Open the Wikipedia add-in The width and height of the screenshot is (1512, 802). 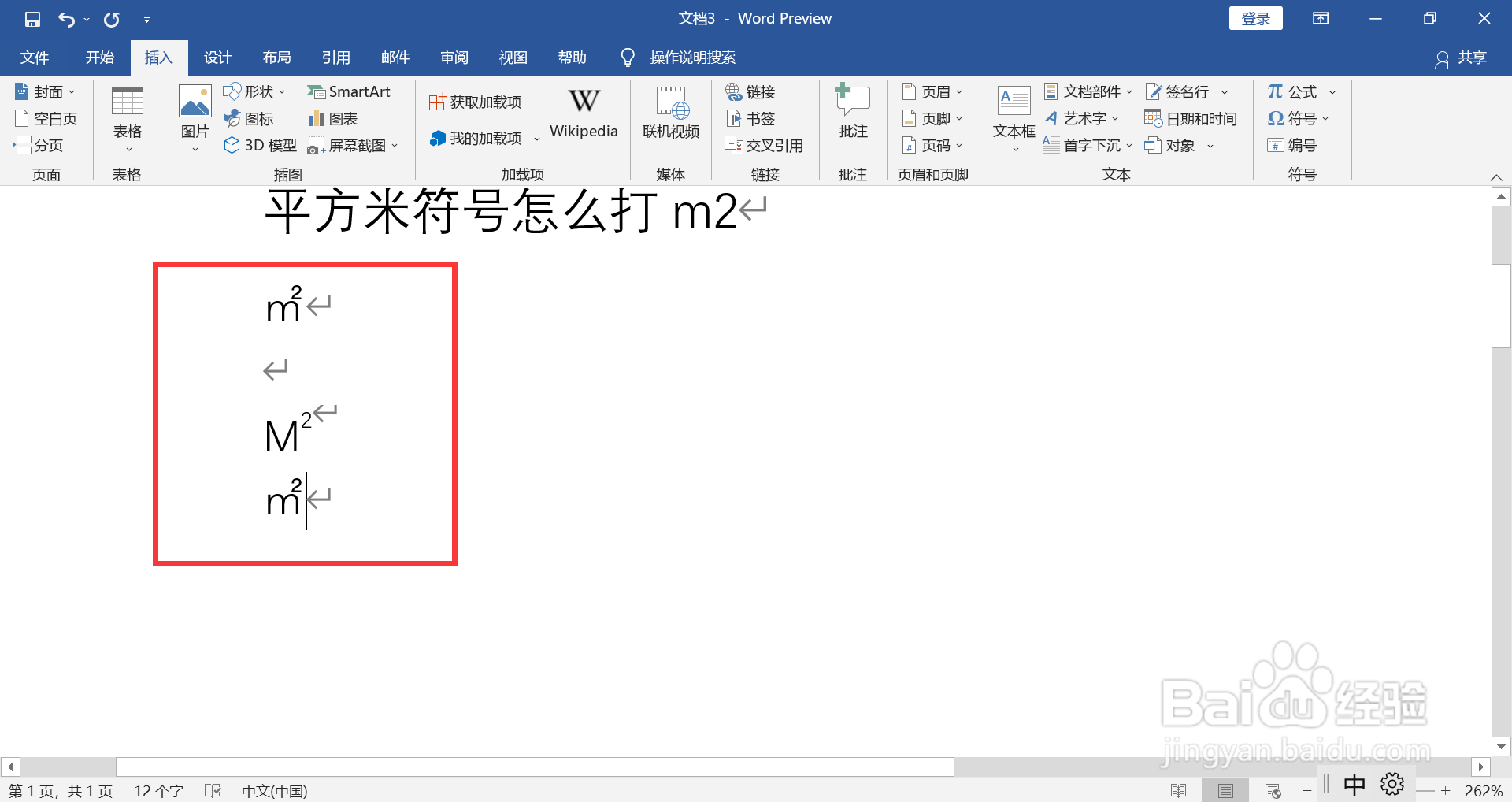(x=583, y=114)
